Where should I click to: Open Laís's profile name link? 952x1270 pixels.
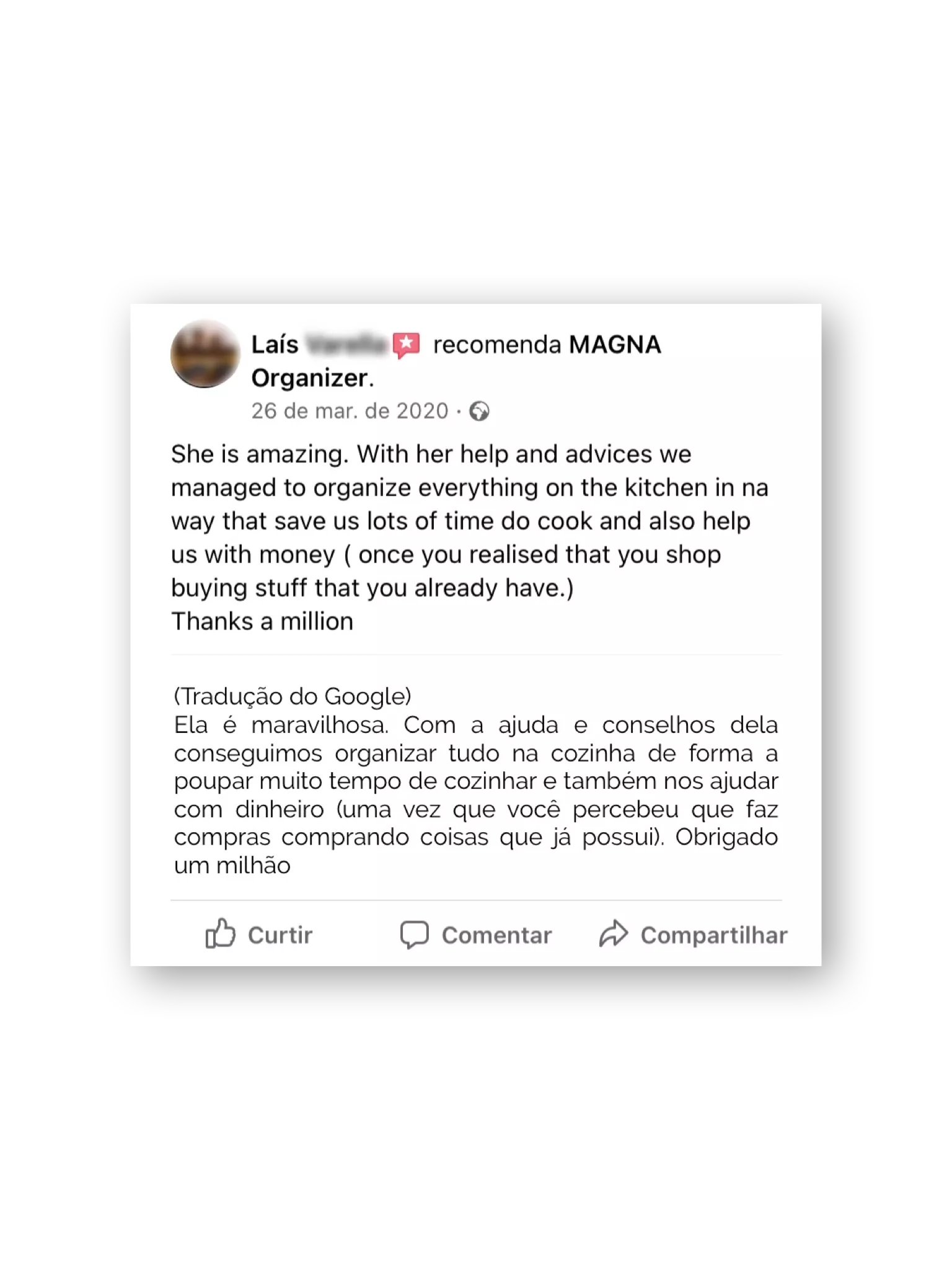pos(275,345)
